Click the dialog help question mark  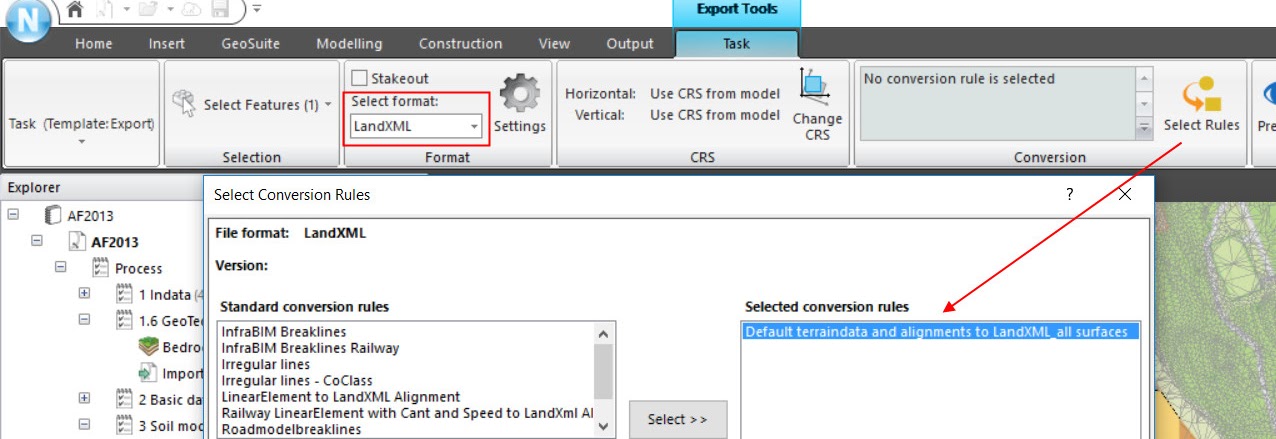click(x=1069, y=194)
